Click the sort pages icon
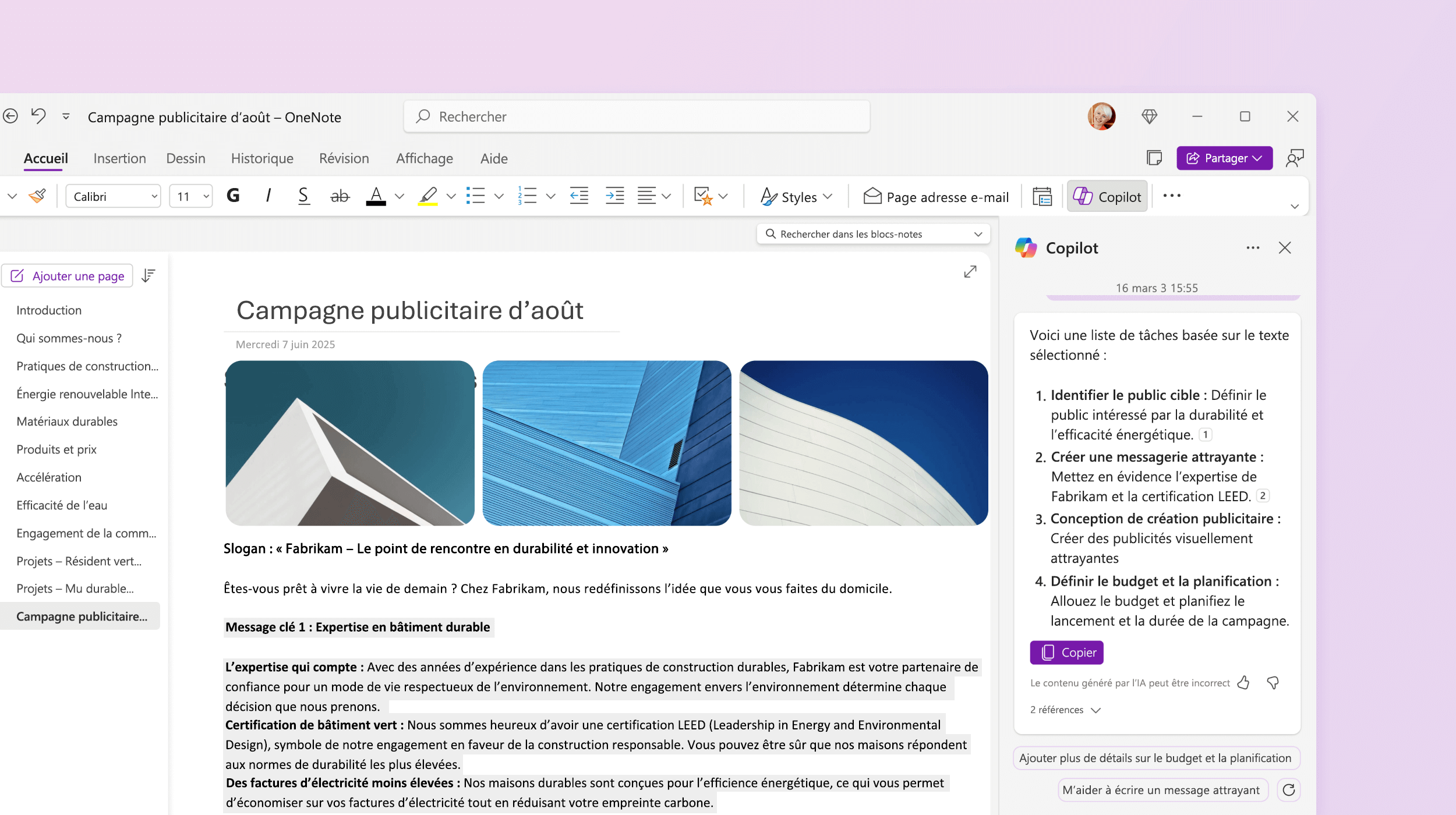Viewport: 1456px width, 815px height. 149,275
